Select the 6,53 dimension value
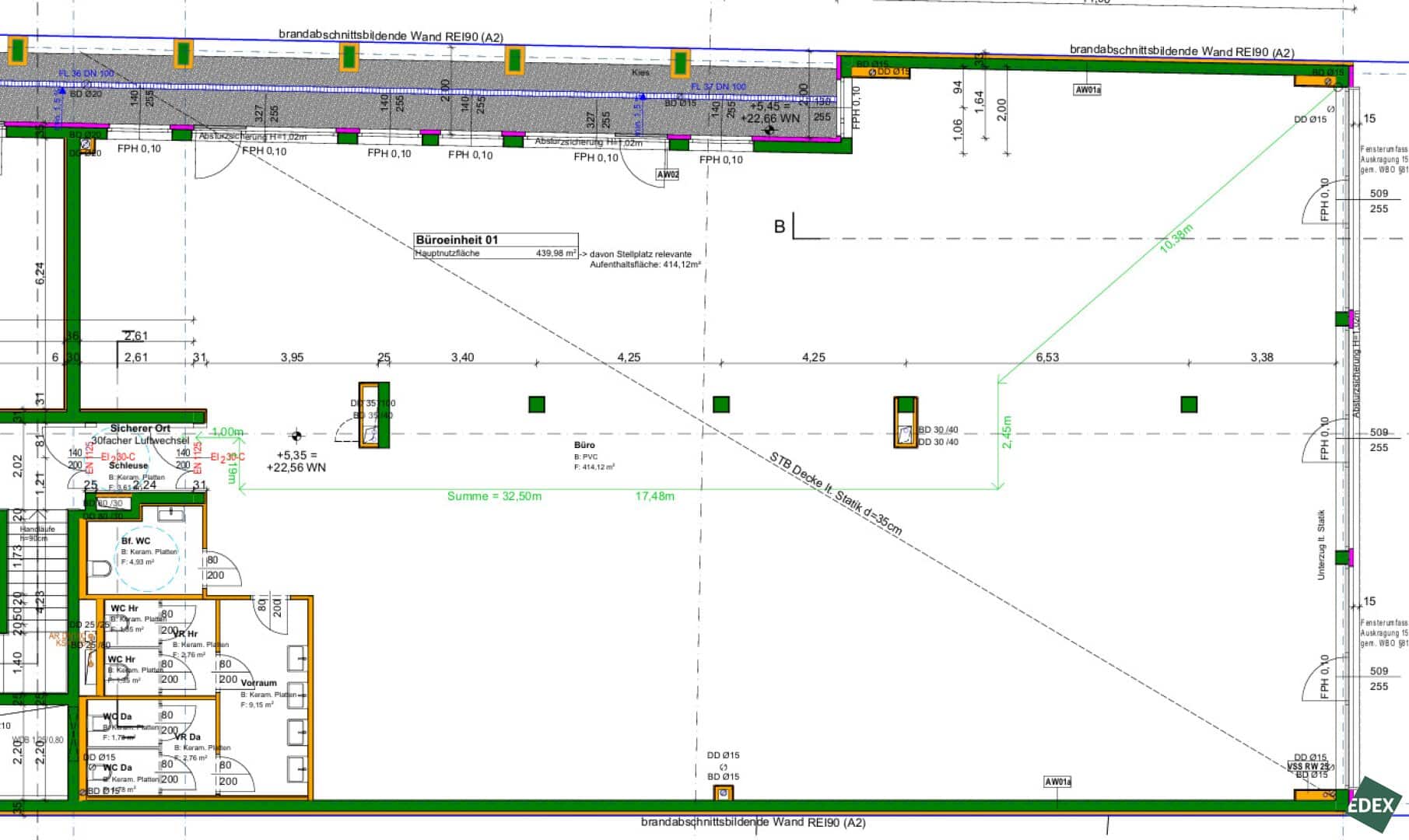The width and height of the screenshot is (1409, 840). (x=1047, y=357)
